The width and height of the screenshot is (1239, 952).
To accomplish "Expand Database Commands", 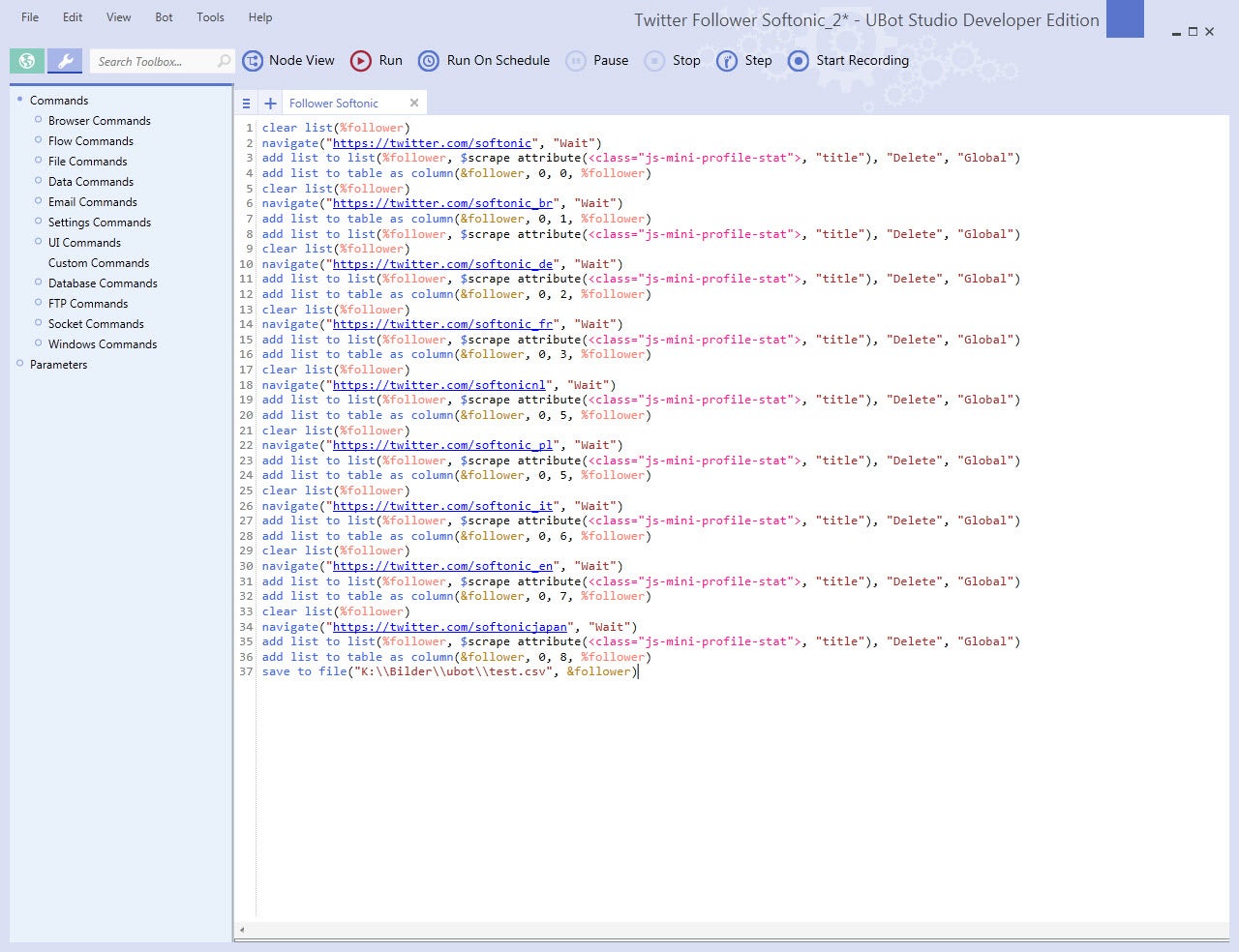I will click(x=103, y=283).
